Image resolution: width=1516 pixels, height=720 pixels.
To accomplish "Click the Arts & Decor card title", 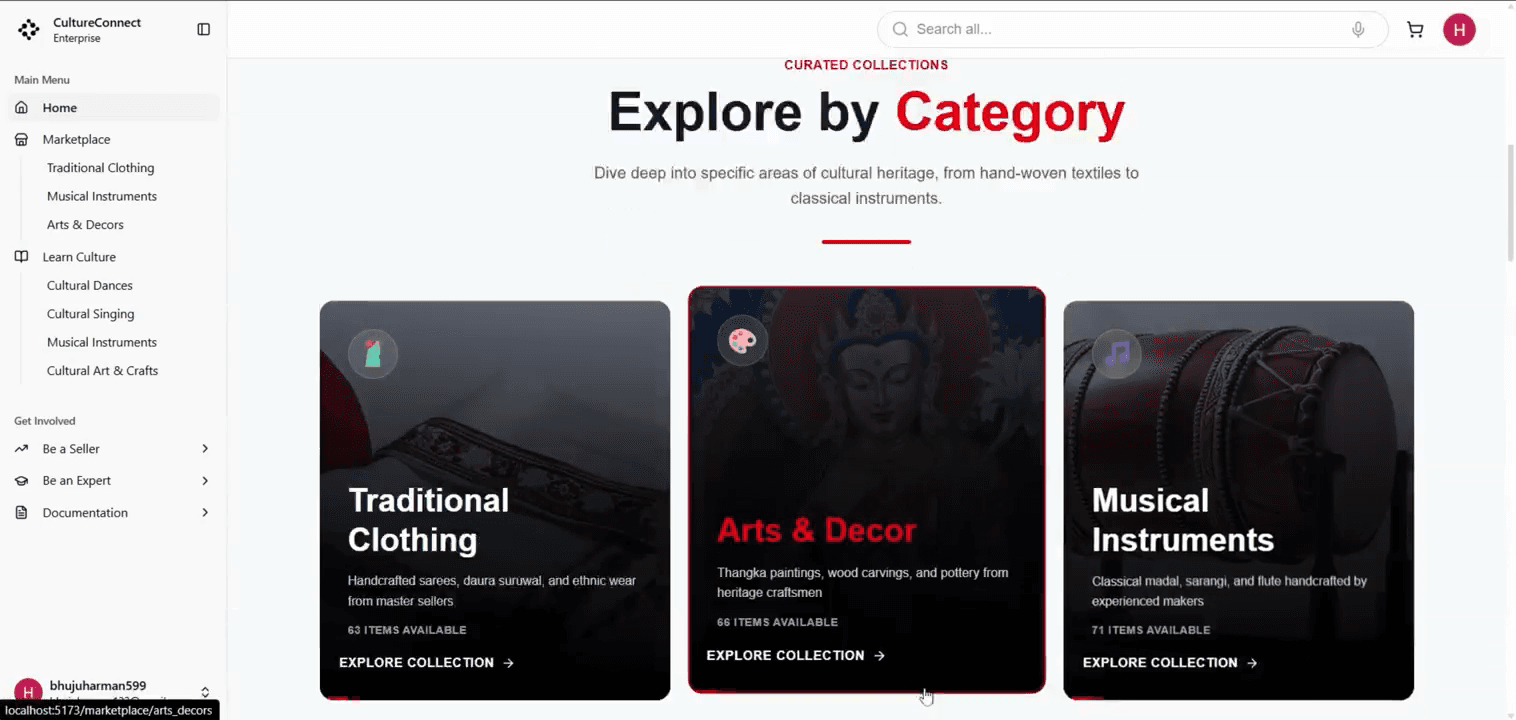I will (816, 530).
